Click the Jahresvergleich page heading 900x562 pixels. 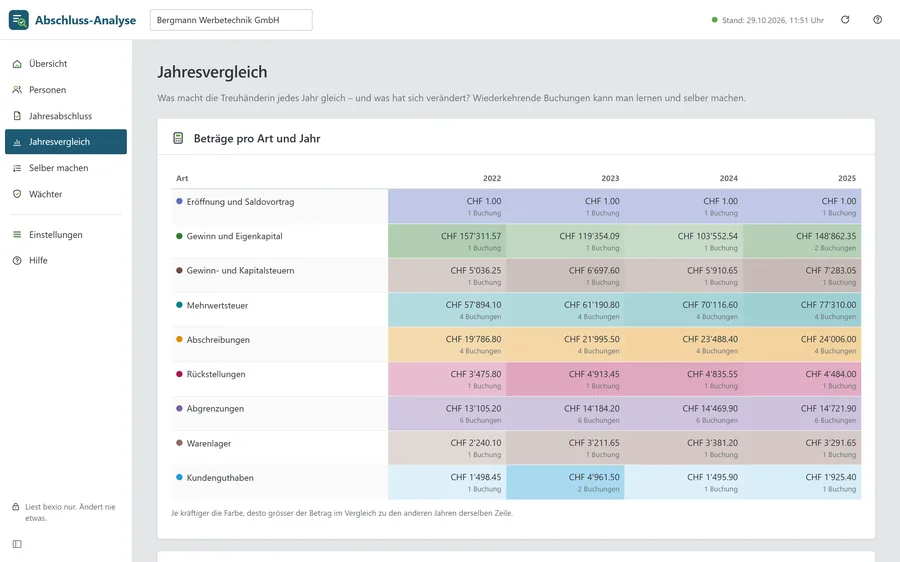pyautogui.click(x=212, y=72)
